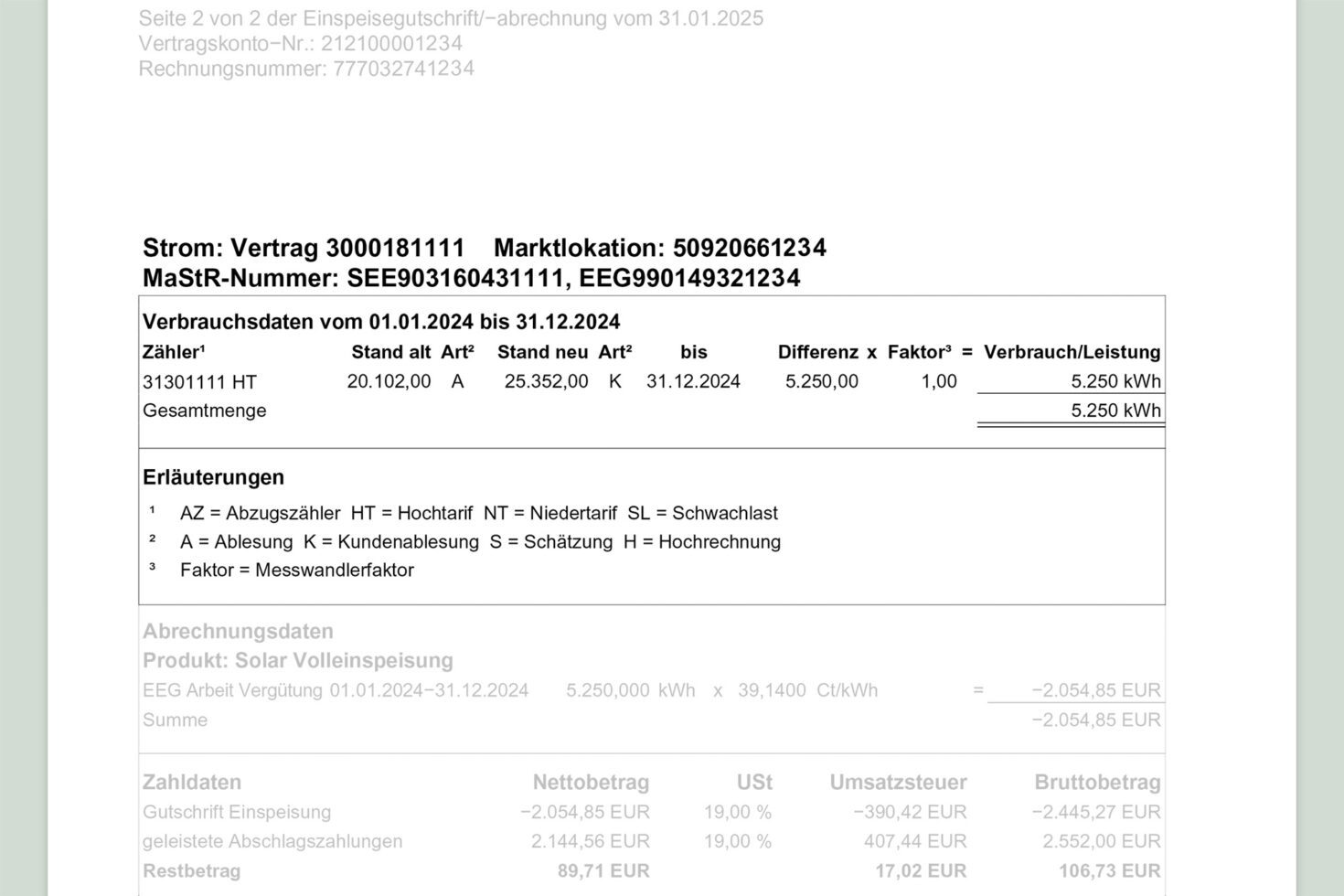This screenshot has height=896, width=1344.
Task: Click the Restbetrag gross value 106,73 EUR
Action: (x=1110, y=871)
